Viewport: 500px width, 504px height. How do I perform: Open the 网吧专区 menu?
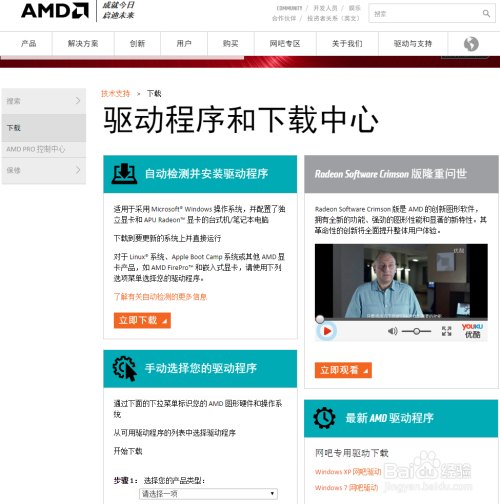pyautogui.click(x=285, y=44)
